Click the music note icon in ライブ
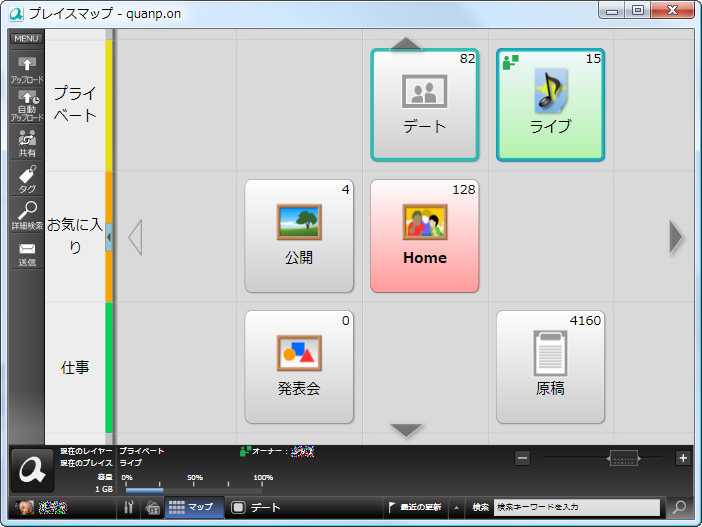Screen dimensions: 702x527 [x=551, y=91]
